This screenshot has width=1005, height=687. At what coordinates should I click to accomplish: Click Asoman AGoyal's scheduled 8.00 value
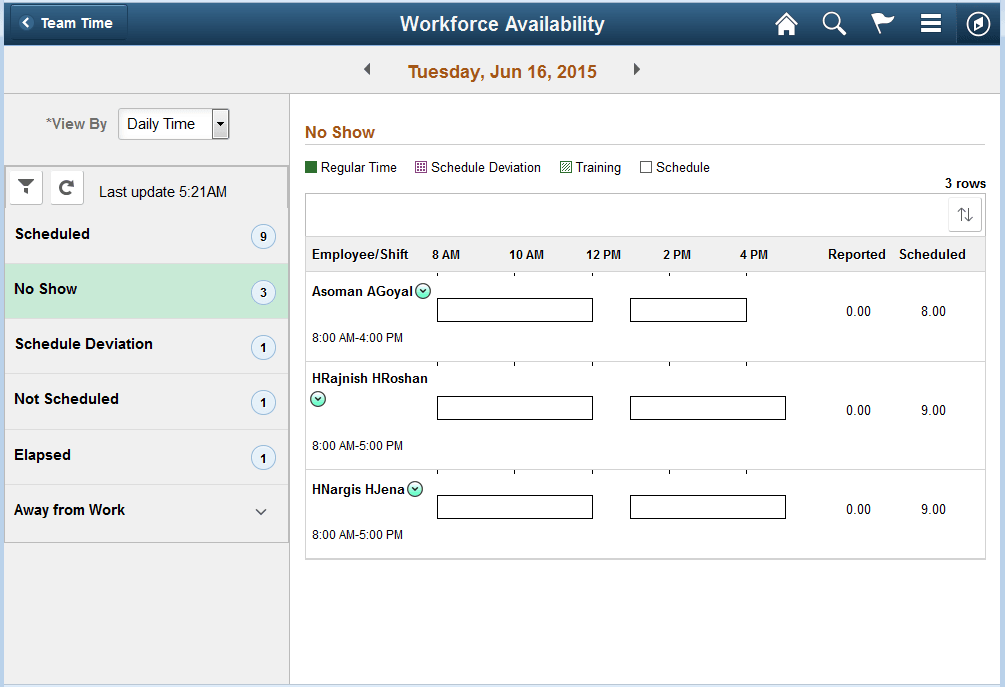(x=933, y=311)
